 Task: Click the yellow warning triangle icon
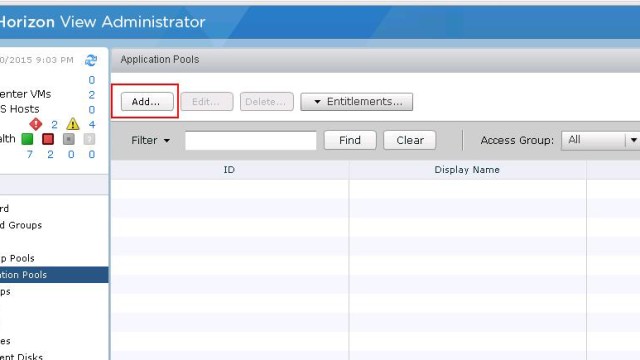click(x=73, y=124)
